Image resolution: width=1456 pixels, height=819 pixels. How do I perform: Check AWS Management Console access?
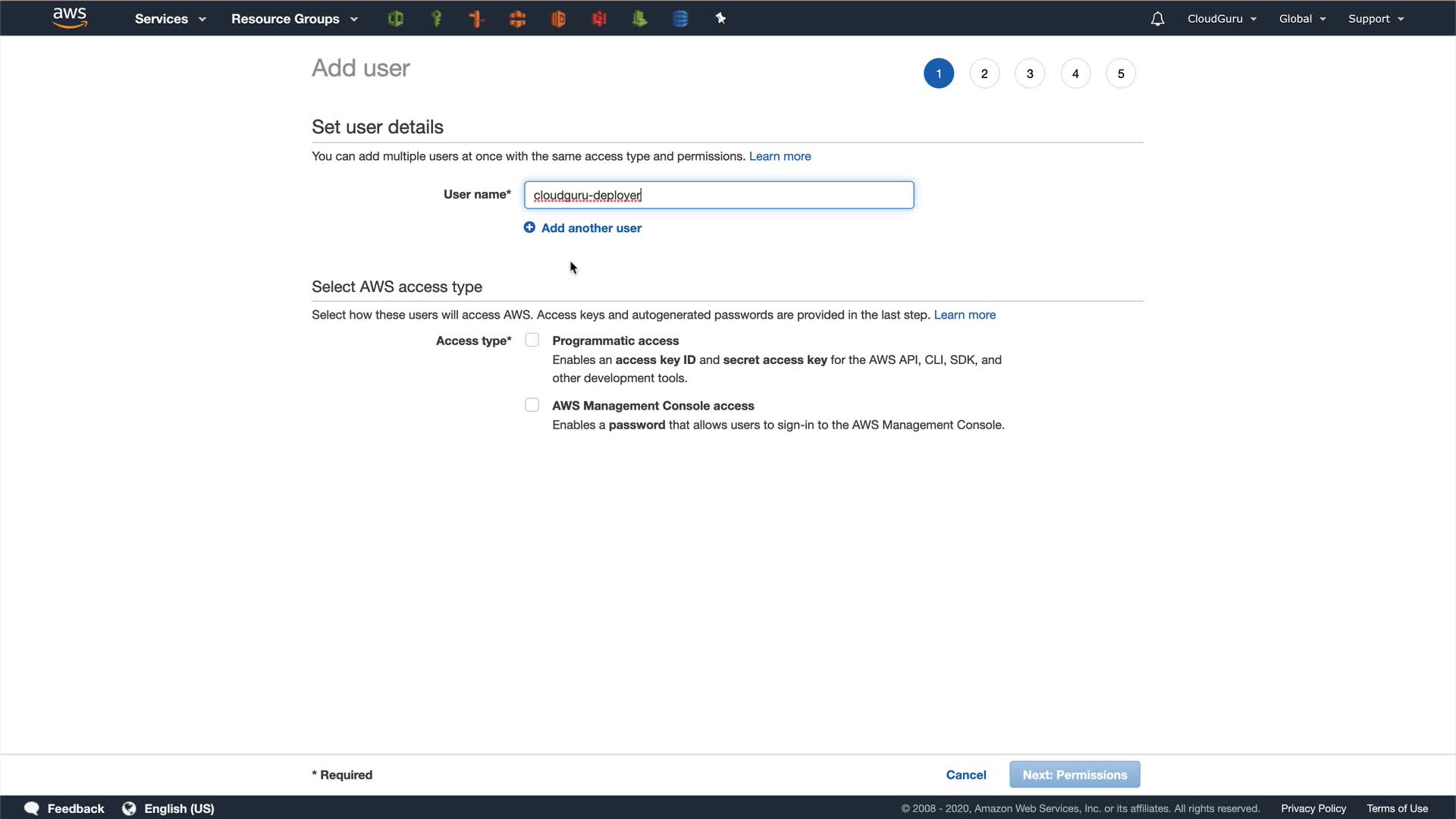click(532, 405)
